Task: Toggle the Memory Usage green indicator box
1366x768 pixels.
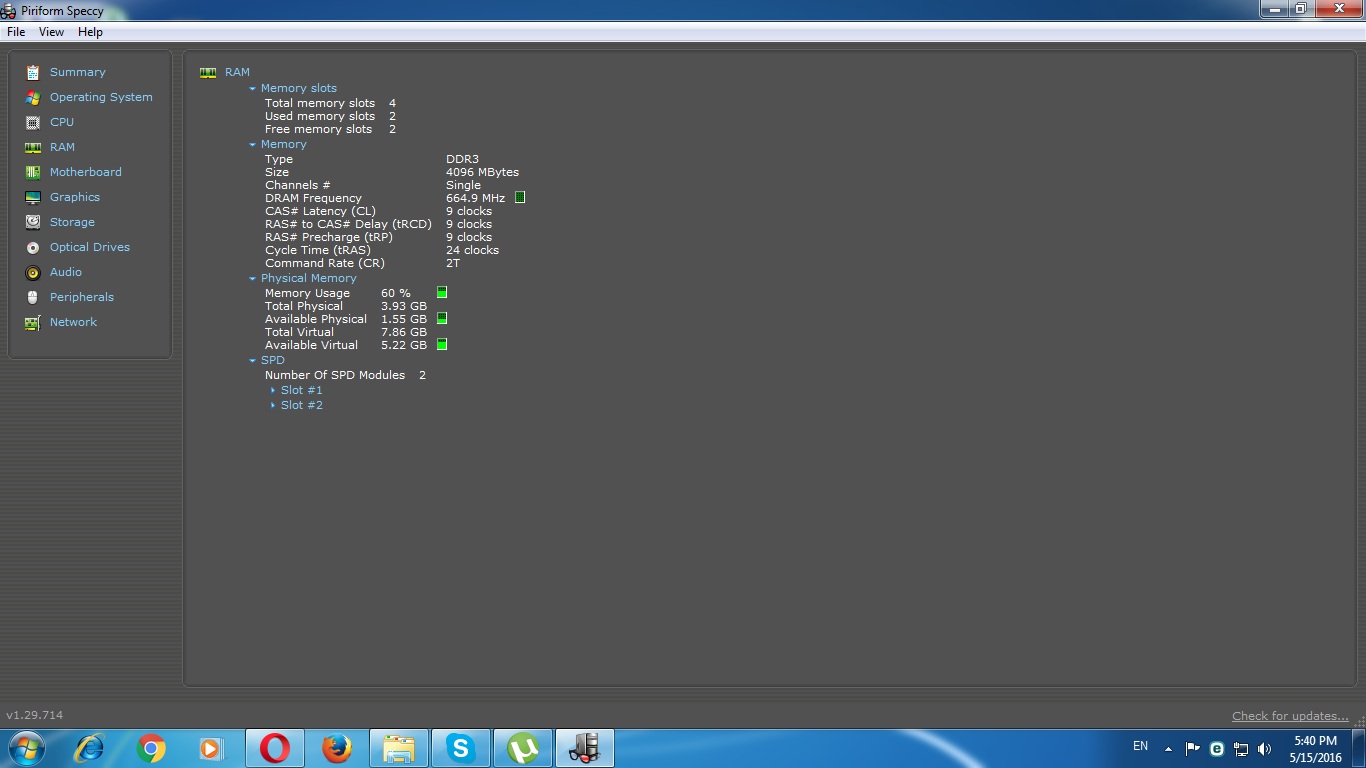Action: tap(442, 293)
